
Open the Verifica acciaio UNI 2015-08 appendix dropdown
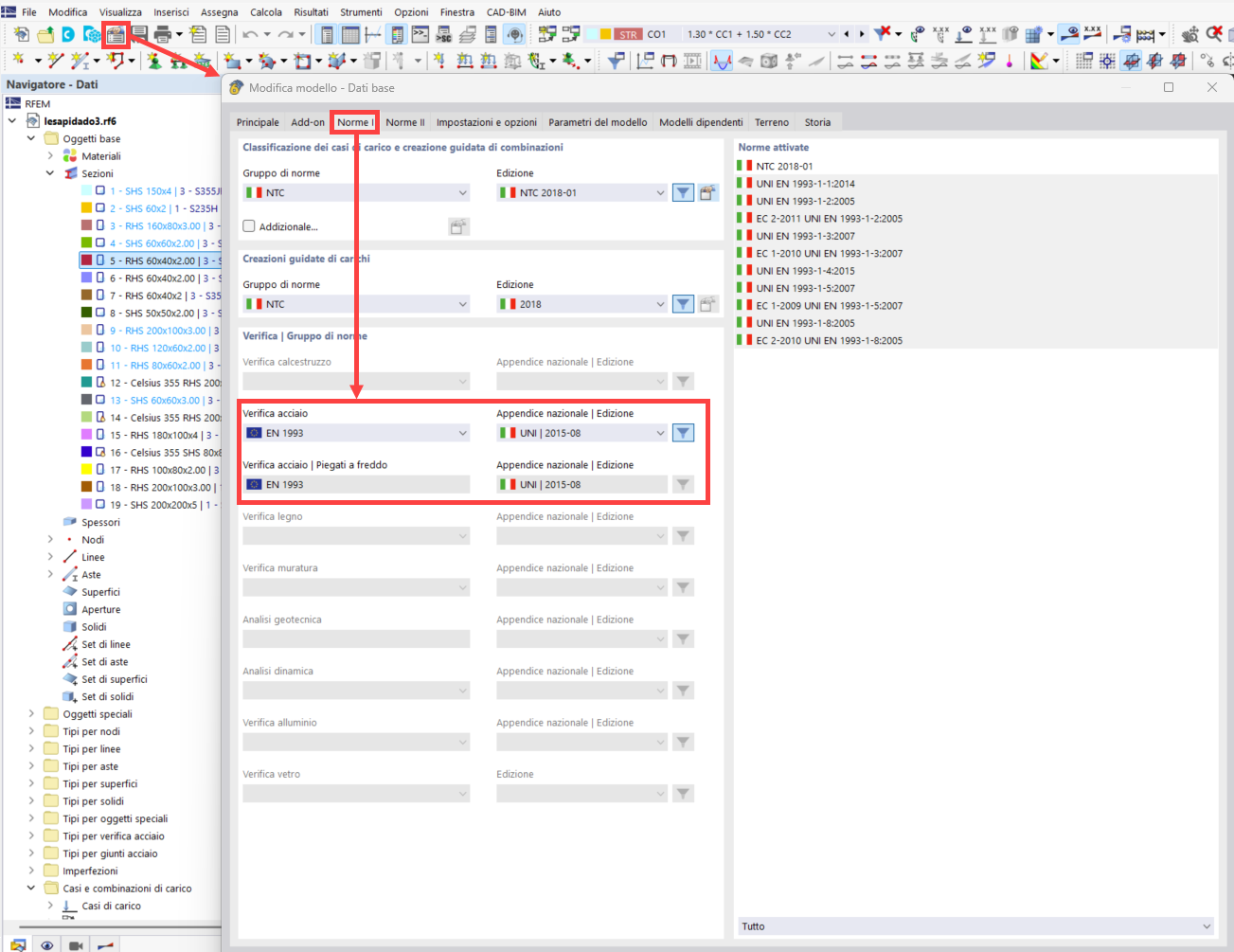tap(582, 433)
